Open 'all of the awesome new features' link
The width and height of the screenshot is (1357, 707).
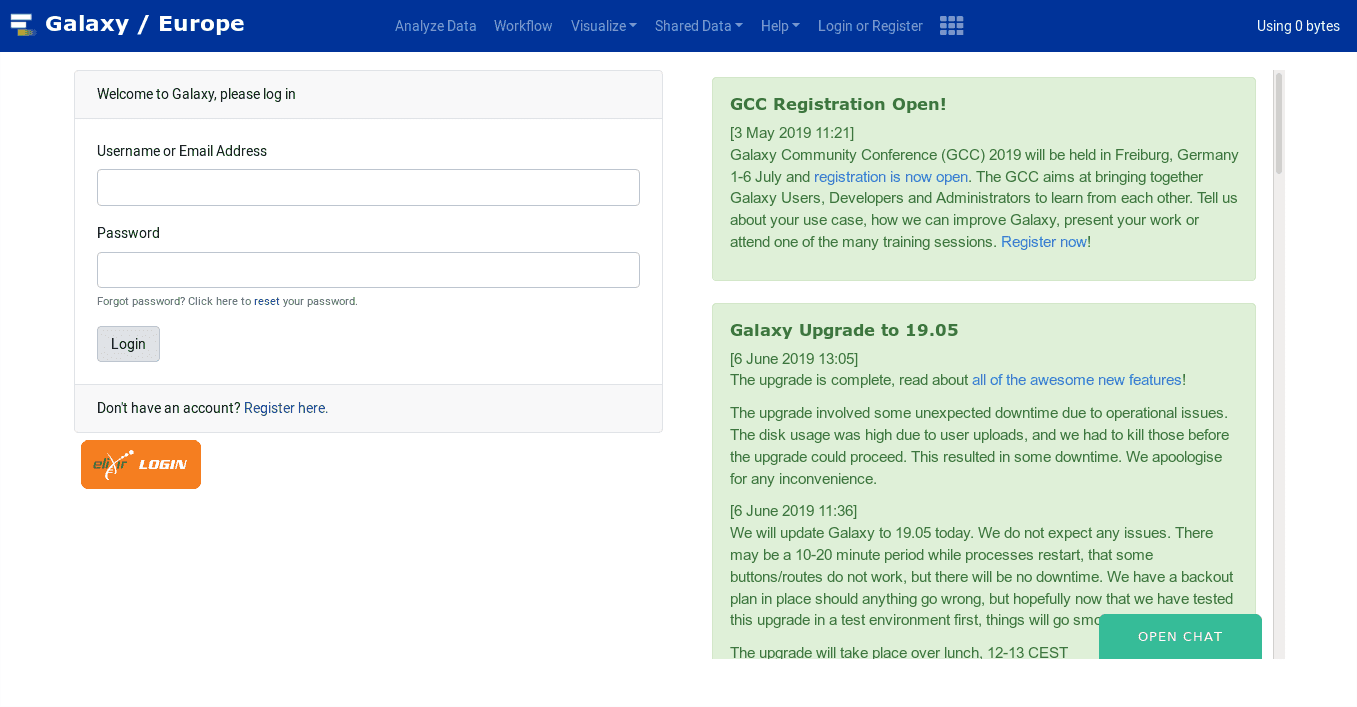[x=1076, y=380]
